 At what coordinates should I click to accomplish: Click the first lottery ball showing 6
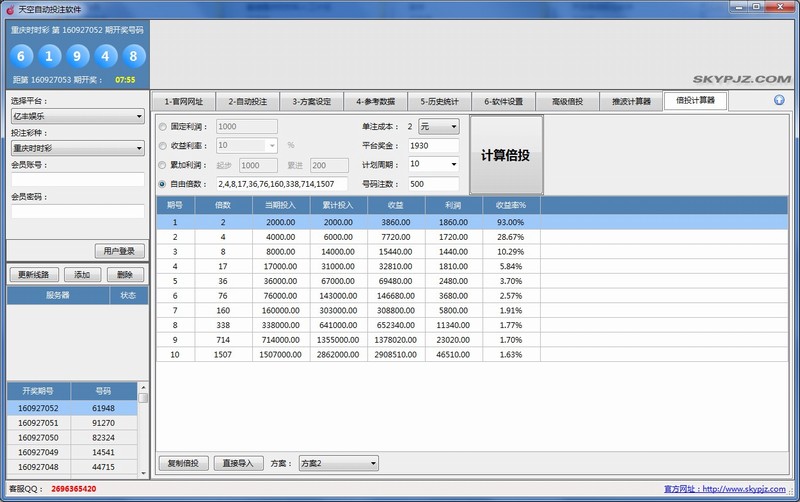[x=22, y=54]
